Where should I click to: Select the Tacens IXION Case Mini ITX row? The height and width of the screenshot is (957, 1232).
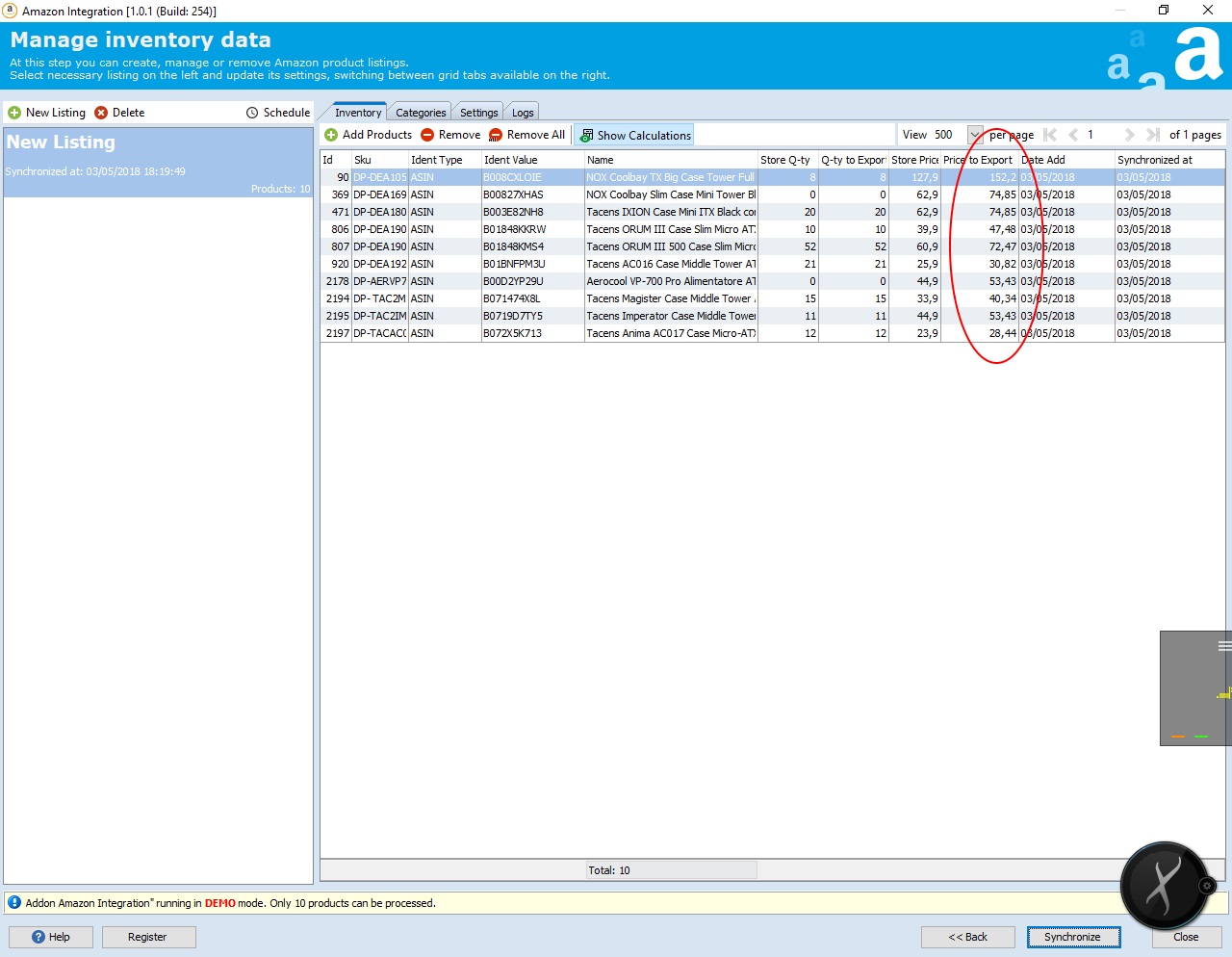(x=772, y=212)
